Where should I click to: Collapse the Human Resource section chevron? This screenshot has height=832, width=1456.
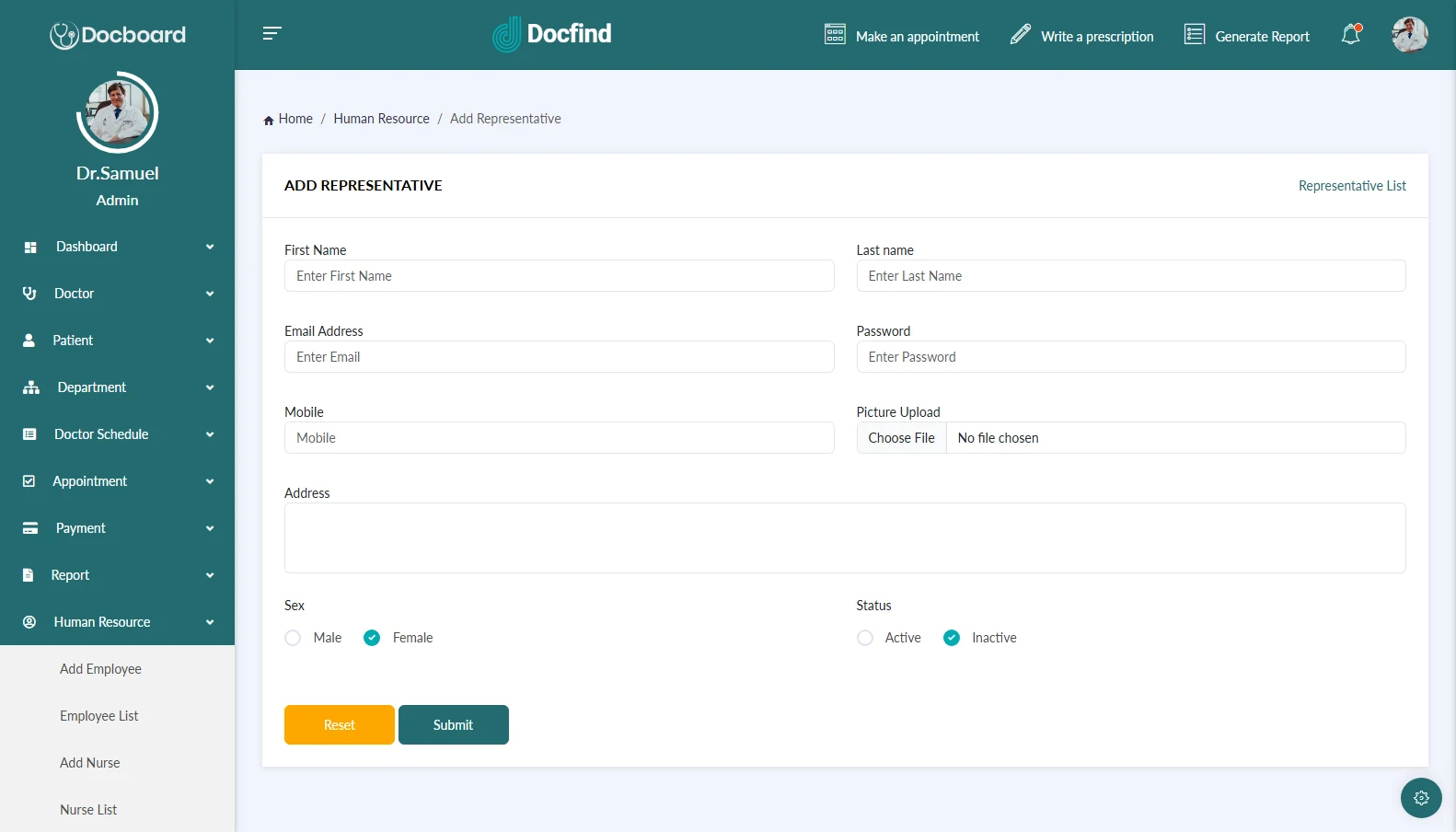(210, 622)
